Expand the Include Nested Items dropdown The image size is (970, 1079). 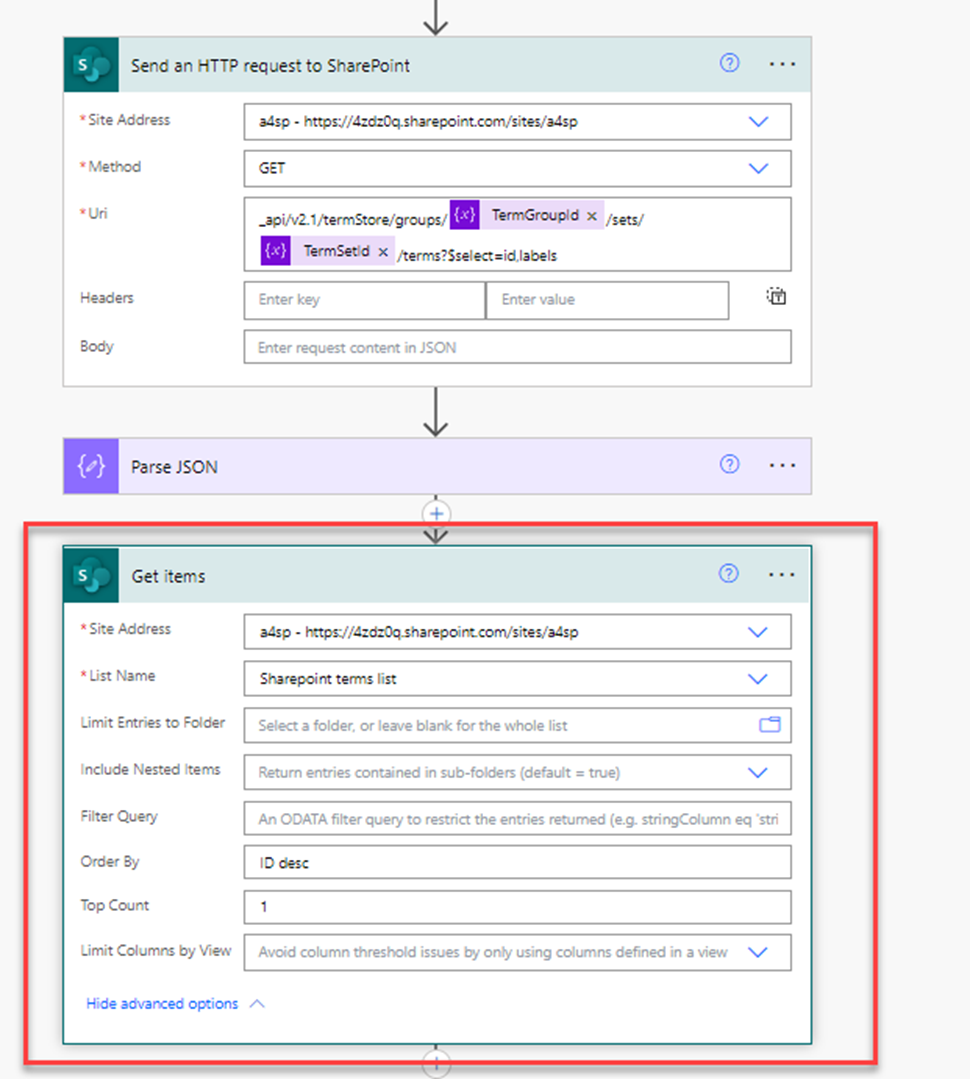click(x=758, y=772)
